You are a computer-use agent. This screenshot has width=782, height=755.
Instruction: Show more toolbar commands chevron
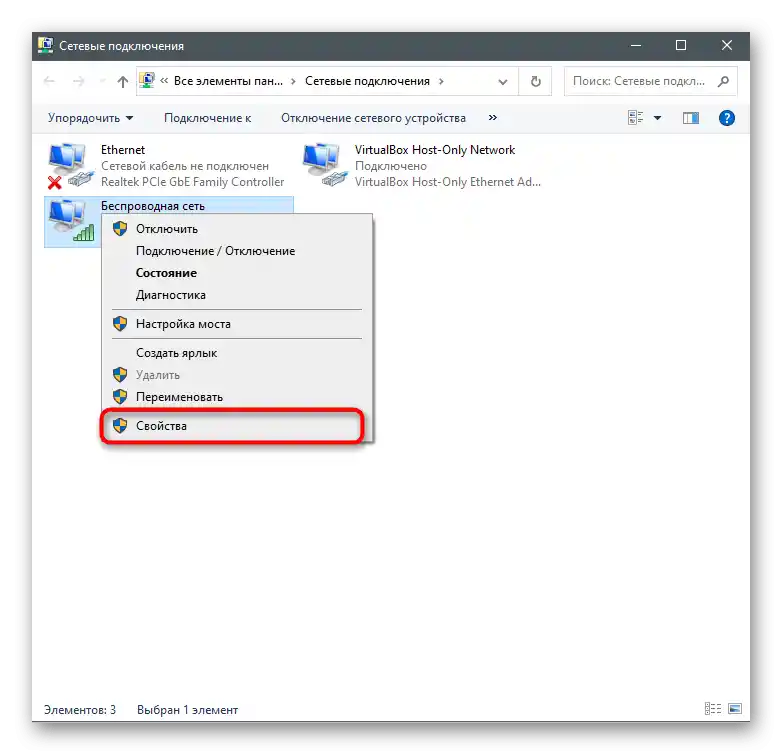(x=493, y=118)
